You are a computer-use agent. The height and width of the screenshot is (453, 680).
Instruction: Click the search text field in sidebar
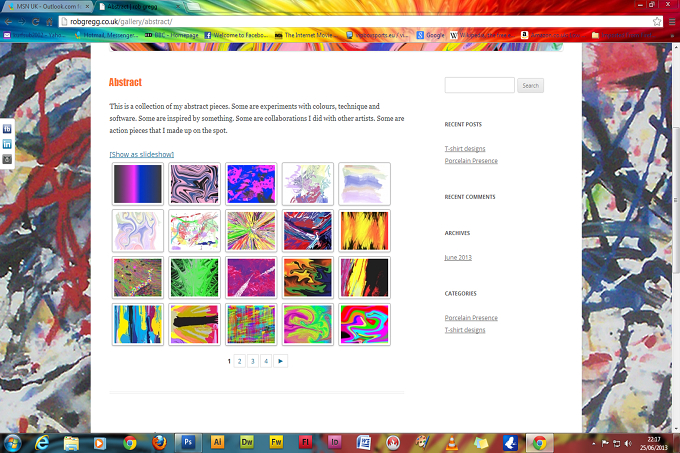coord(480,85)
